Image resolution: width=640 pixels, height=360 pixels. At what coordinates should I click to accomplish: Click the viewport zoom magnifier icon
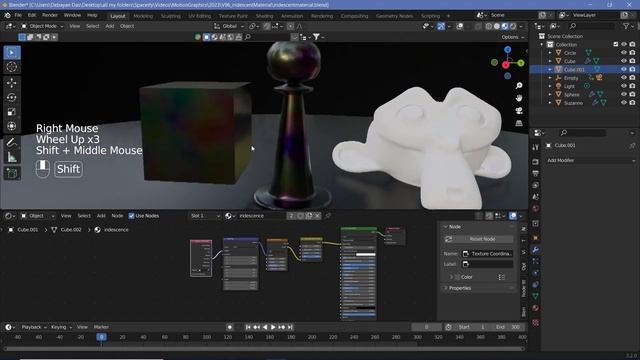coord(519,86)
